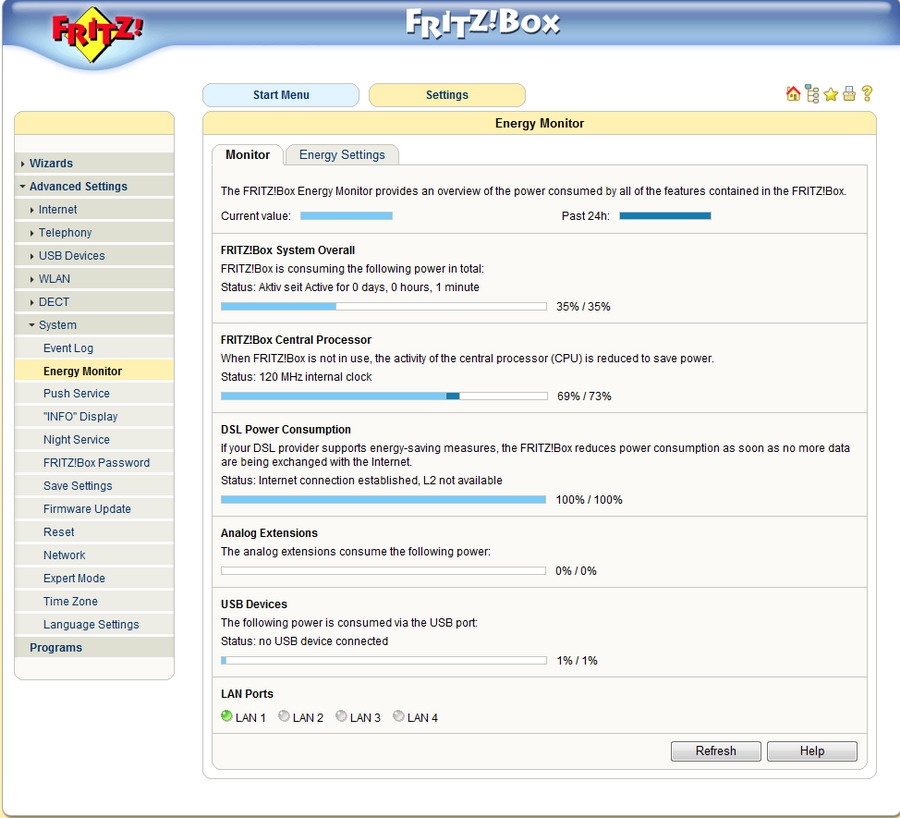
Task: Select the LAN 1 radio indicator
Action: coord(226,717)
